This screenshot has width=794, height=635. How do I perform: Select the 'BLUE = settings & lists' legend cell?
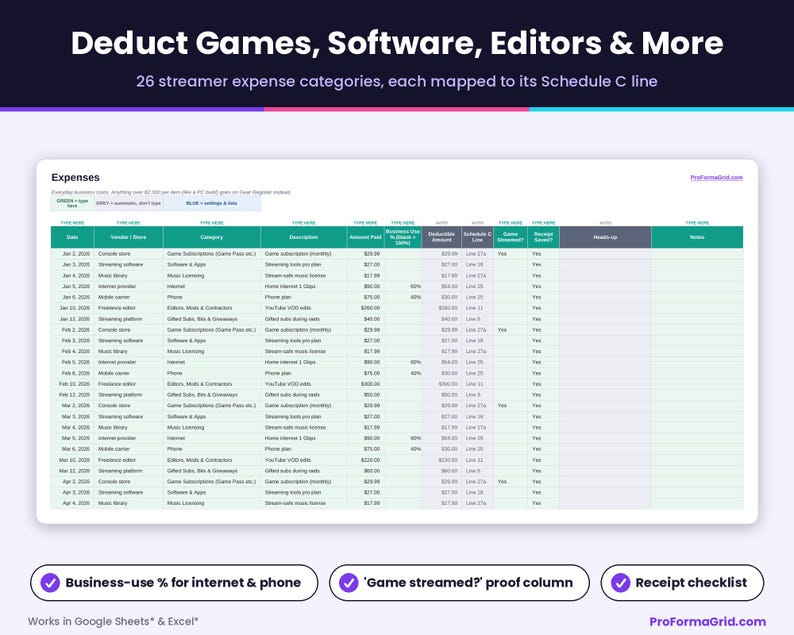click(x=212, y=203)
